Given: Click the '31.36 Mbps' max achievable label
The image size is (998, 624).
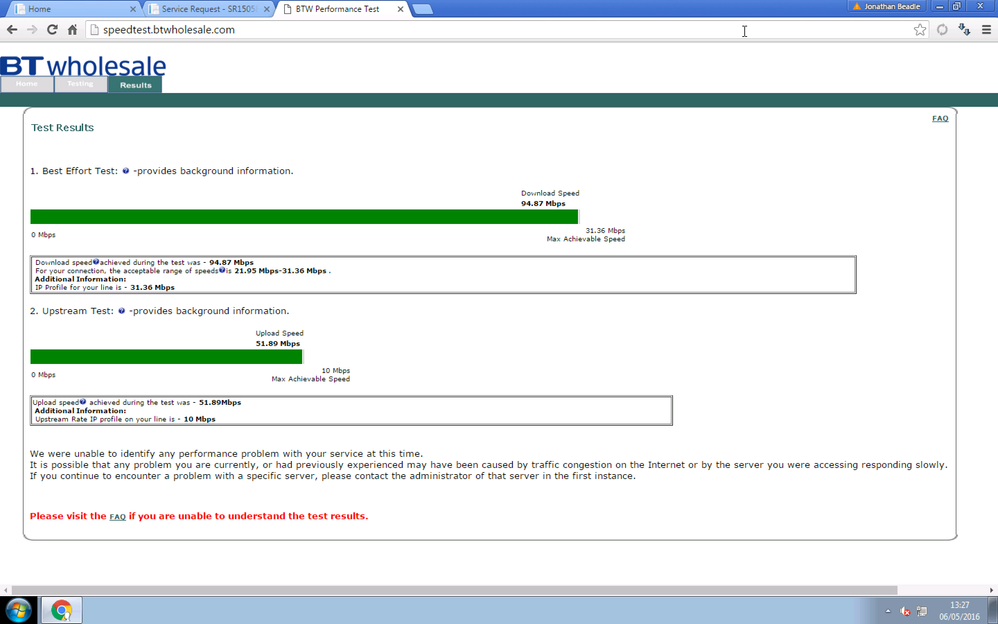Looking at the screenshot, I should point(605,230).
